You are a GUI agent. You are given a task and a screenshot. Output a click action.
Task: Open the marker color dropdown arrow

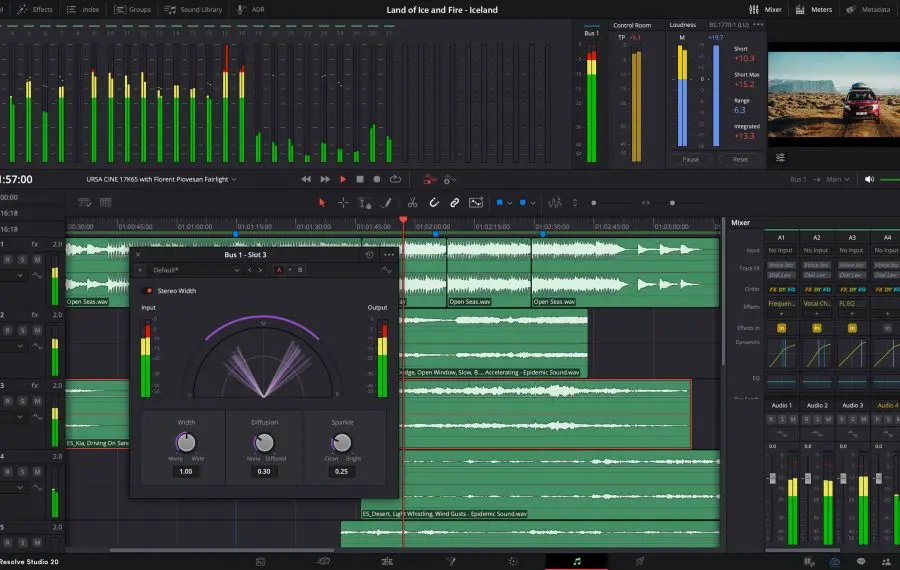pyautogui.click(x=533, y=203)
